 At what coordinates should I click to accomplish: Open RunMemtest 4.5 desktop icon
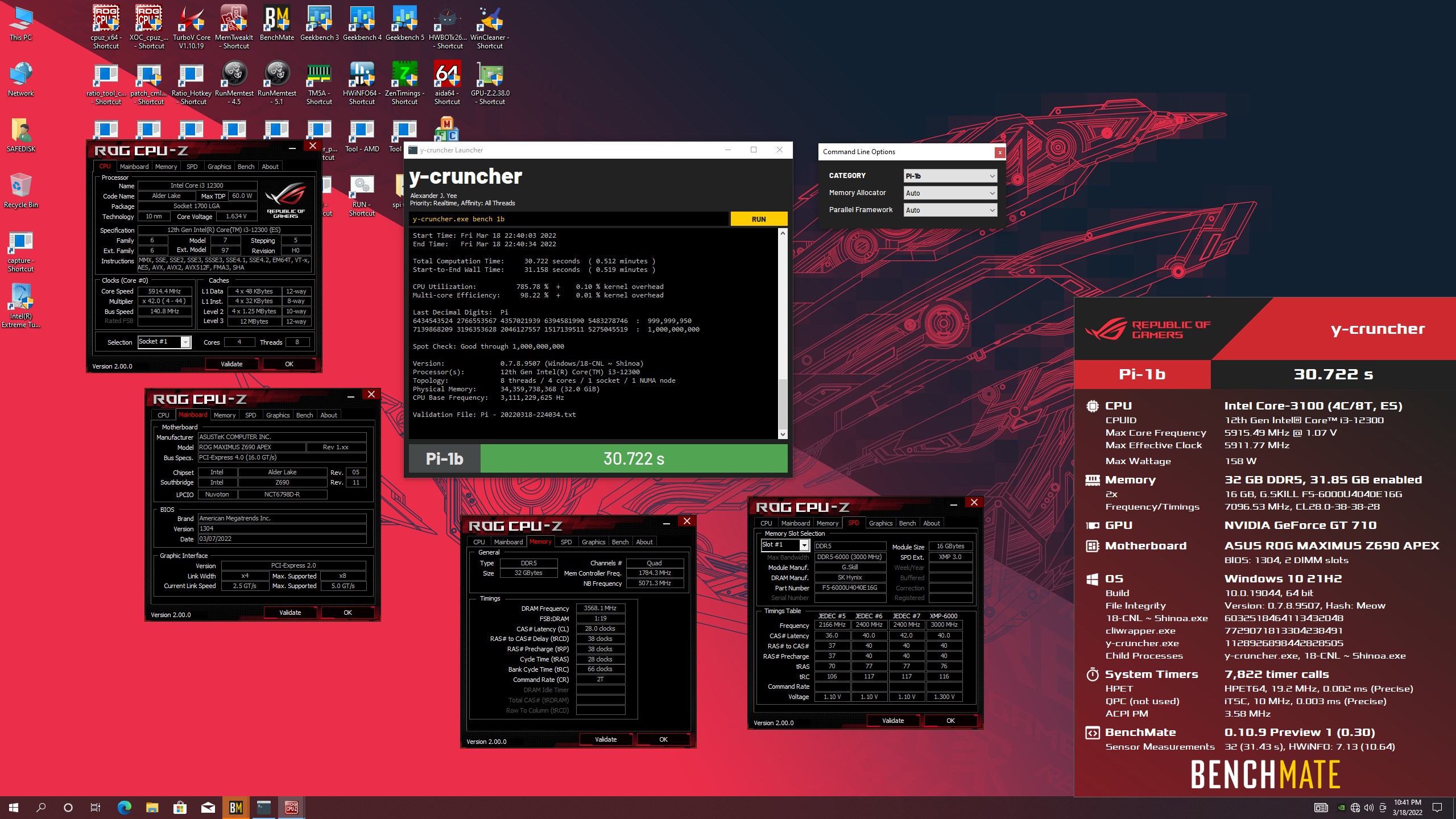pos(234,83)
